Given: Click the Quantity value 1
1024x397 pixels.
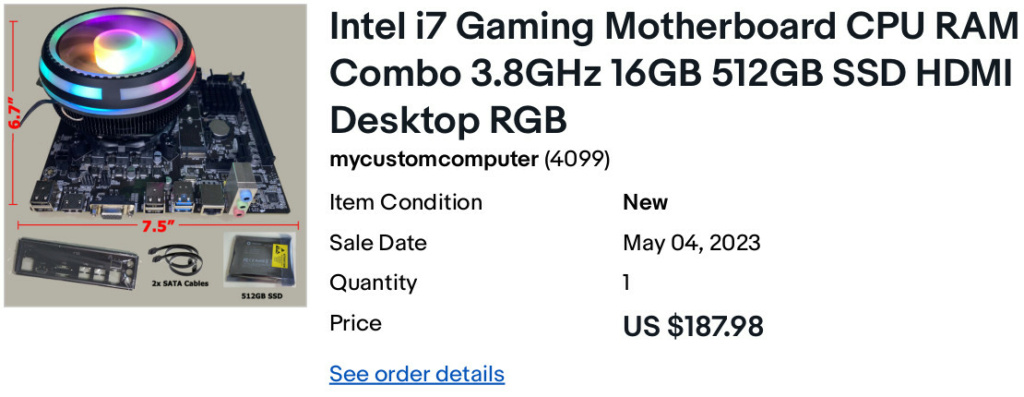Looking at the screenshot, I should point(627,283).
